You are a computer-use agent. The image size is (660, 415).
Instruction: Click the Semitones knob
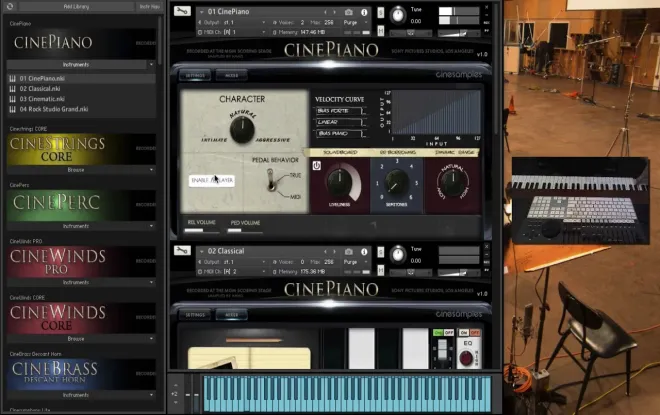point(396,183)
